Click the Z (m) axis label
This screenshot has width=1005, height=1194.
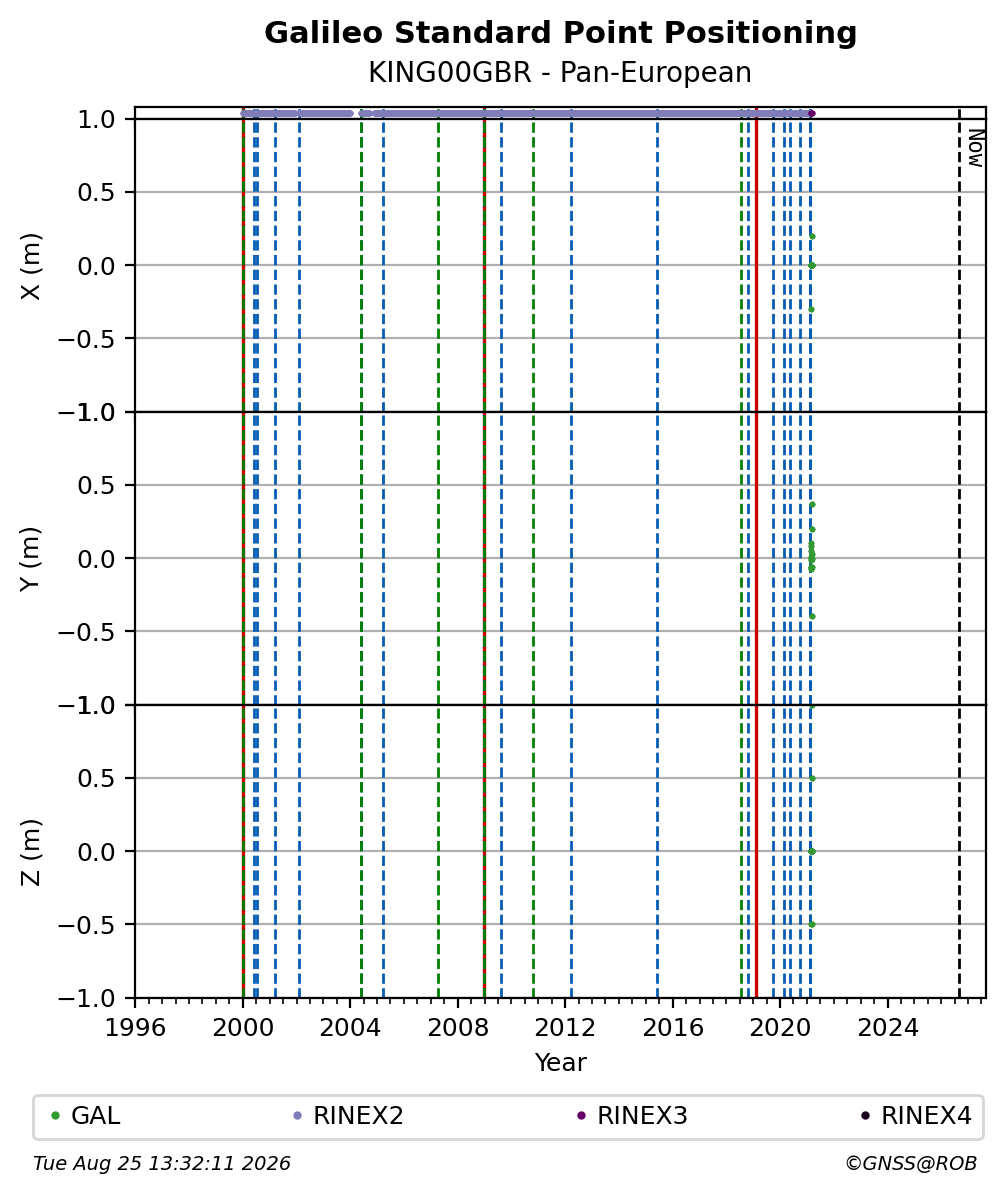(30, 852)
